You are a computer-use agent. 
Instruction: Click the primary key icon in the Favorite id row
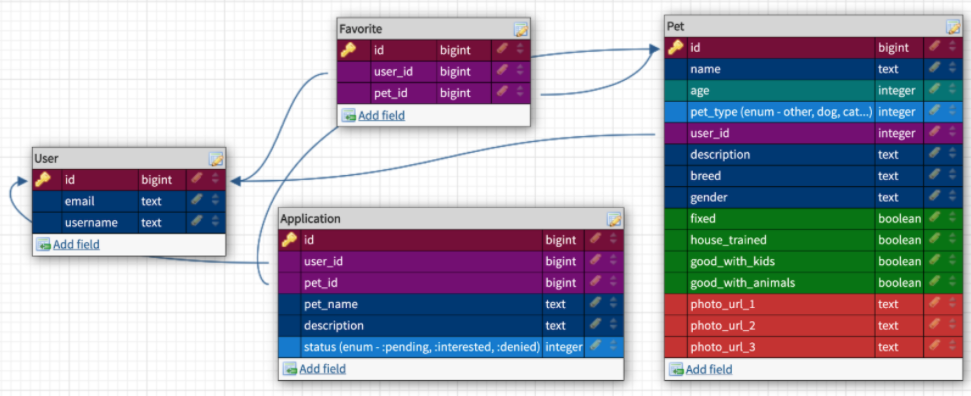[x=348, y=50]
